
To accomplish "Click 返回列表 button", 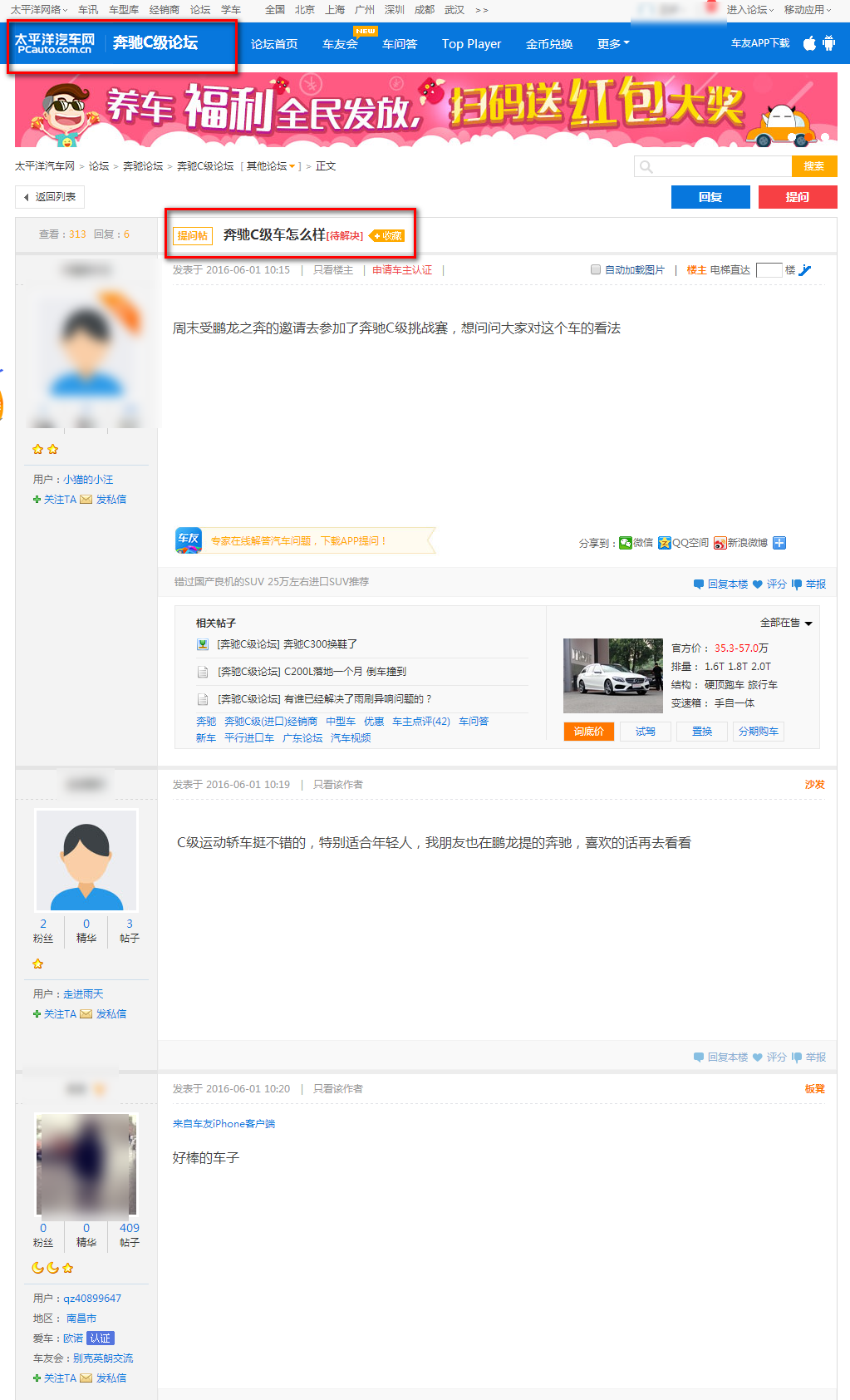I will pos(50,197).
